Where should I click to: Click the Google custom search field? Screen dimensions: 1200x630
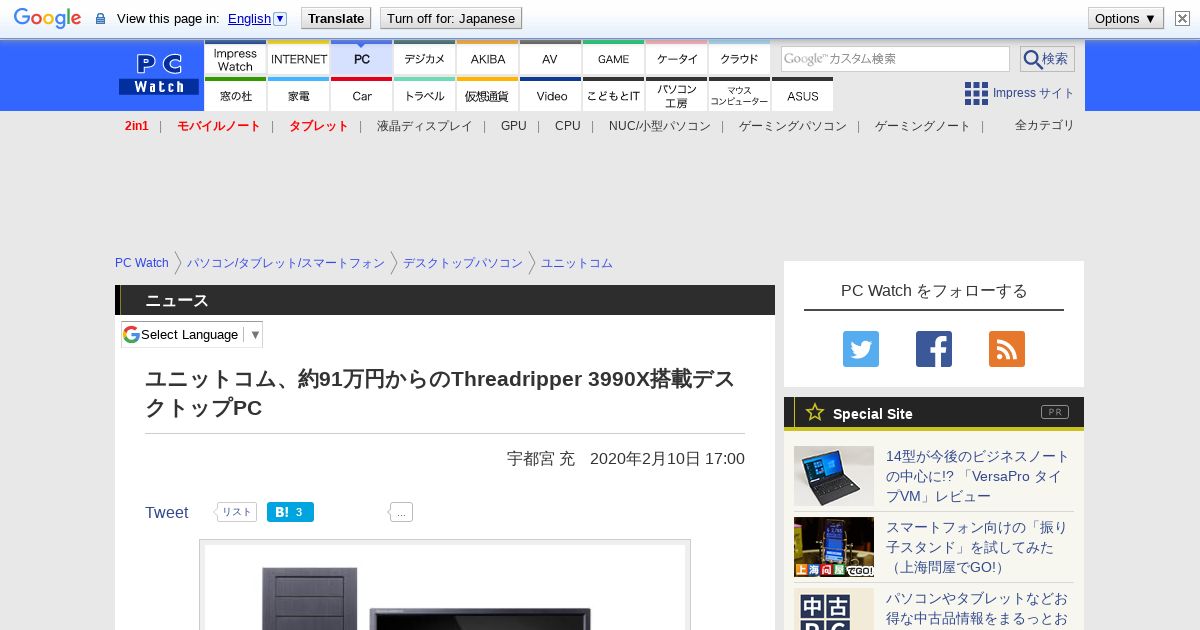895,59
